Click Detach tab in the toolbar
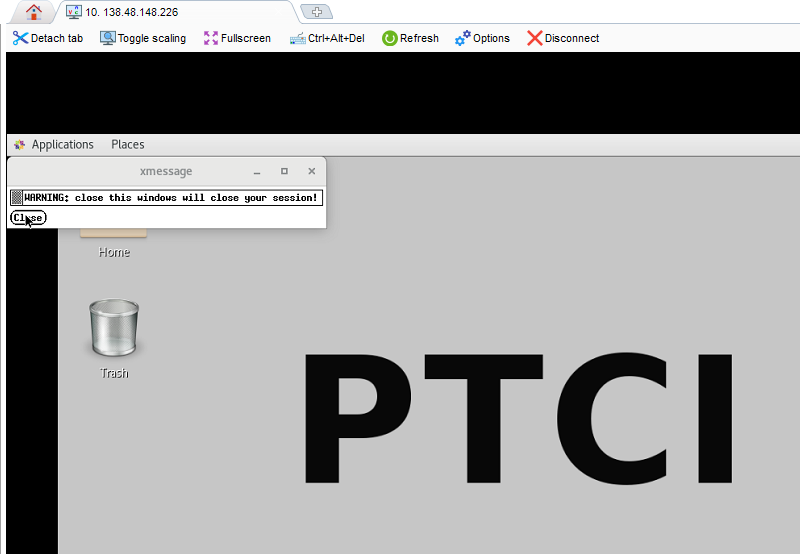This screenshot has height=554, width=800. click(47, 38)
